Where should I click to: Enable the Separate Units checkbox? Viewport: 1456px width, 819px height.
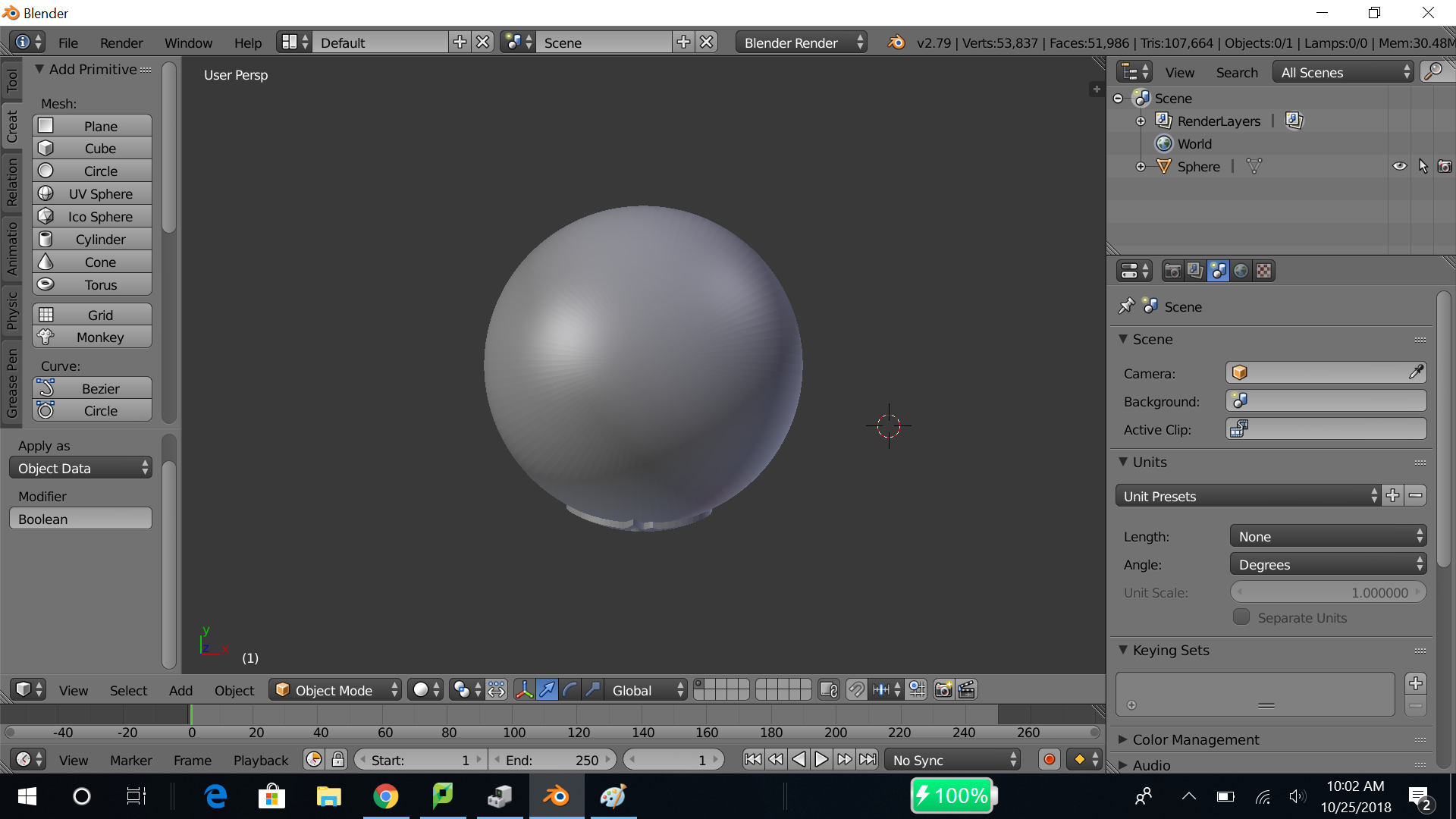click(1241, 617)
